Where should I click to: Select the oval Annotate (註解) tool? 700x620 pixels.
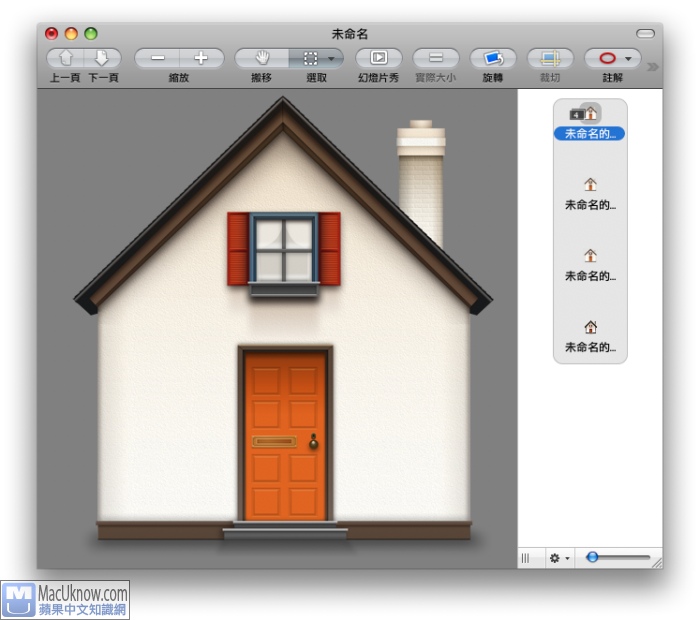tap(606, 58)
